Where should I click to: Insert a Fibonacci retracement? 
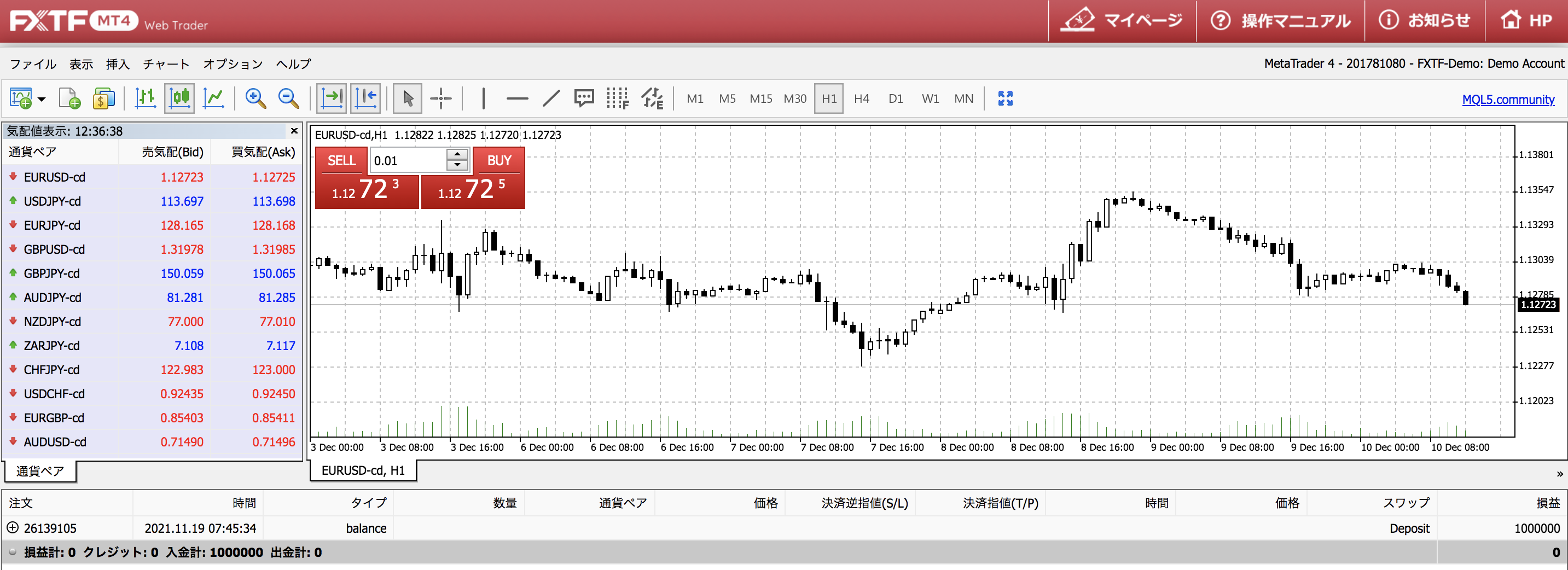pos(618,98)
